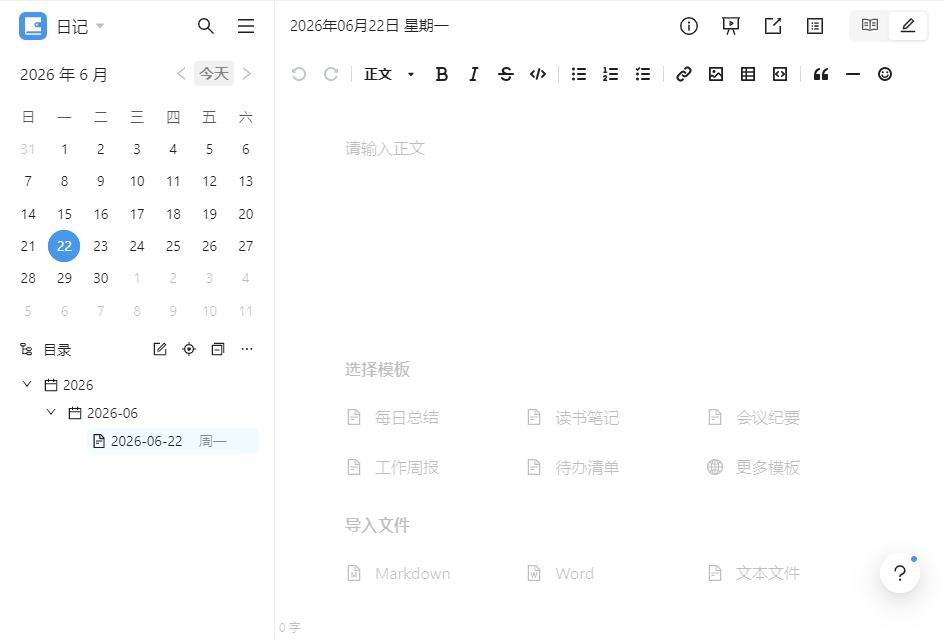The image size is (944, 641).
Task: Choose the 待办清单 template
Action: 573,467
